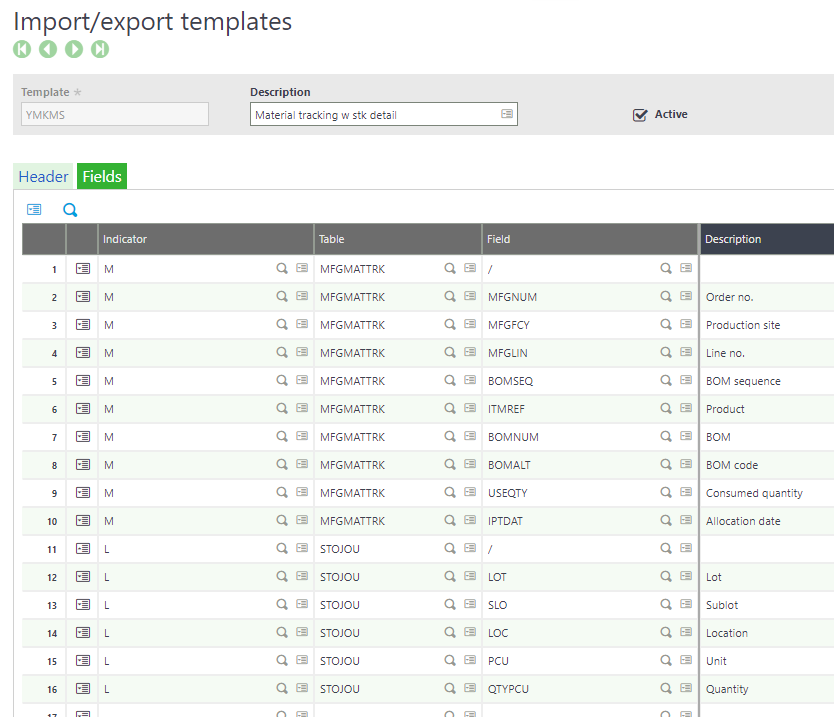Screen dimensions: 834x717
Task: Open the selection chooser beside the ITMREF field
Action: [x=686, y=408]
